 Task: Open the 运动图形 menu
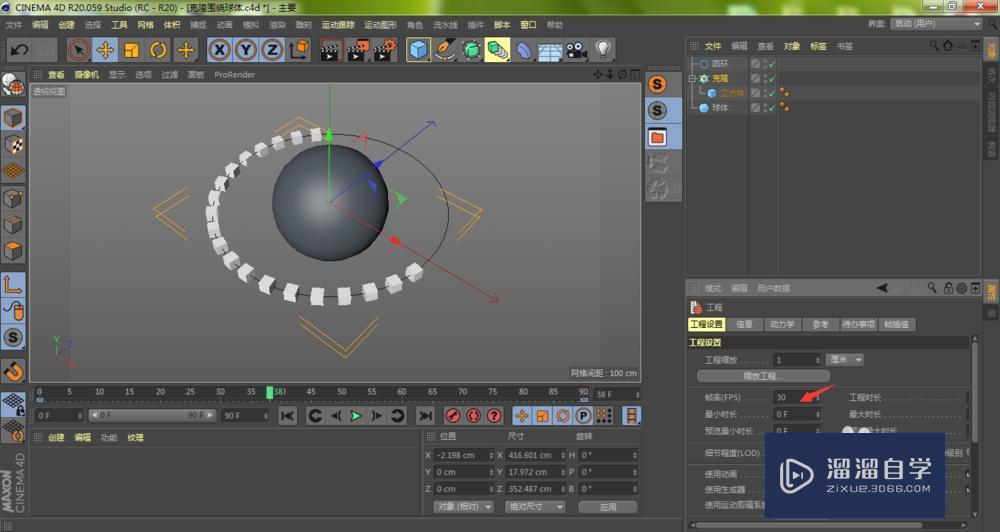[x=381, y=25]
